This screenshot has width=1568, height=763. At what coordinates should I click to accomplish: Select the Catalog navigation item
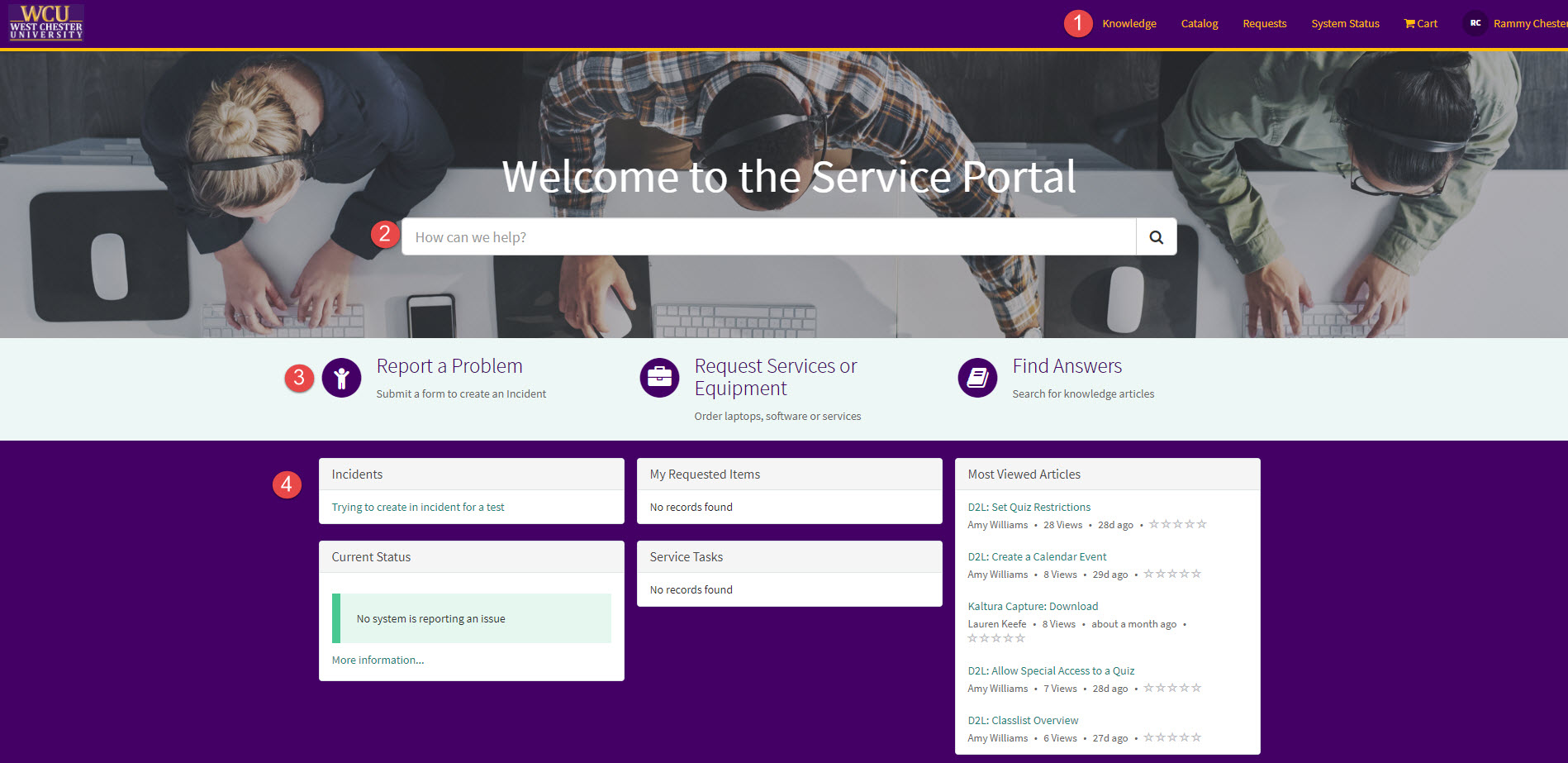(1199, 23)
